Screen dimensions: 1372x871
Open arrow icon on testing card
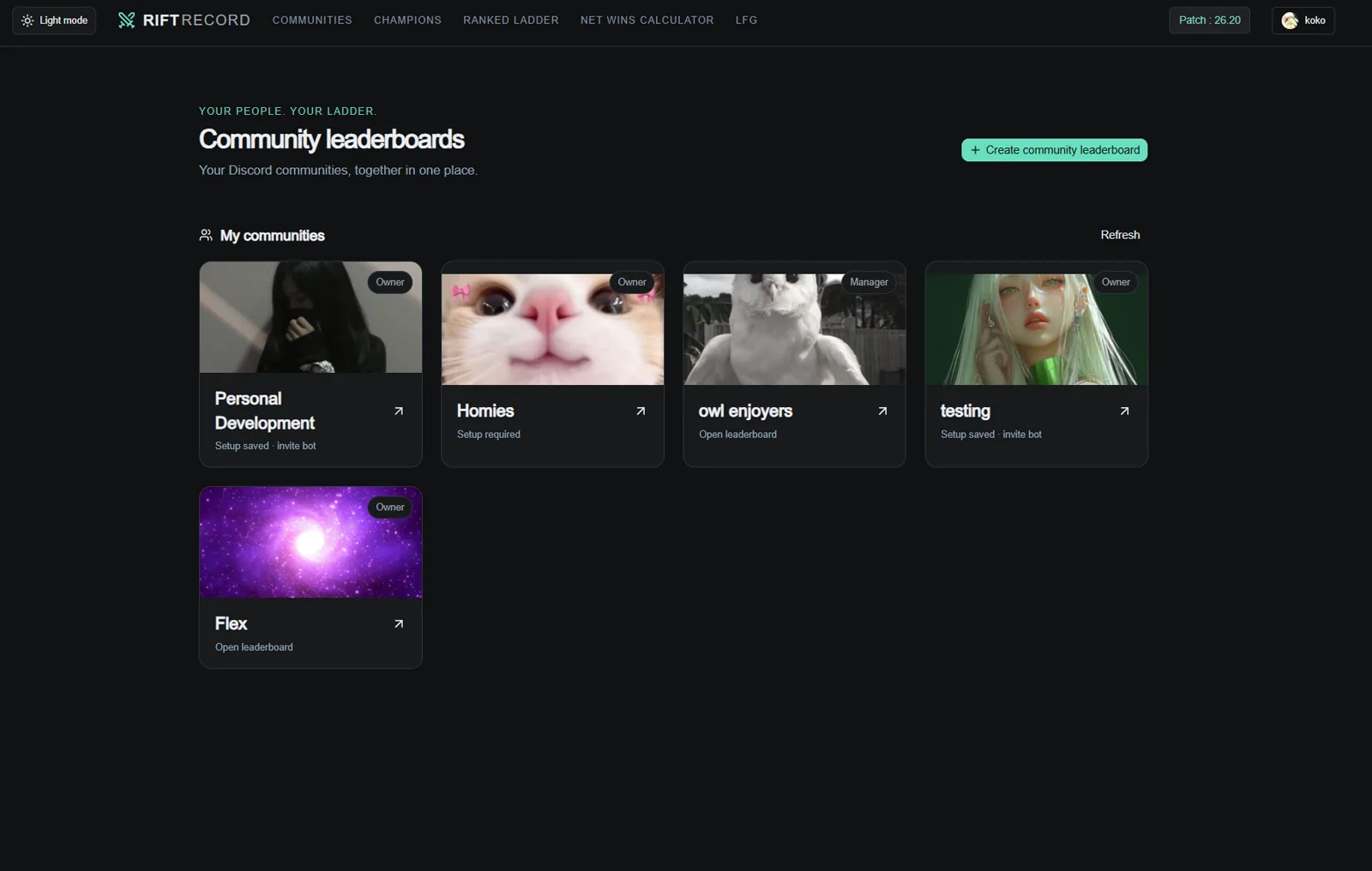tap(1124, 411)
